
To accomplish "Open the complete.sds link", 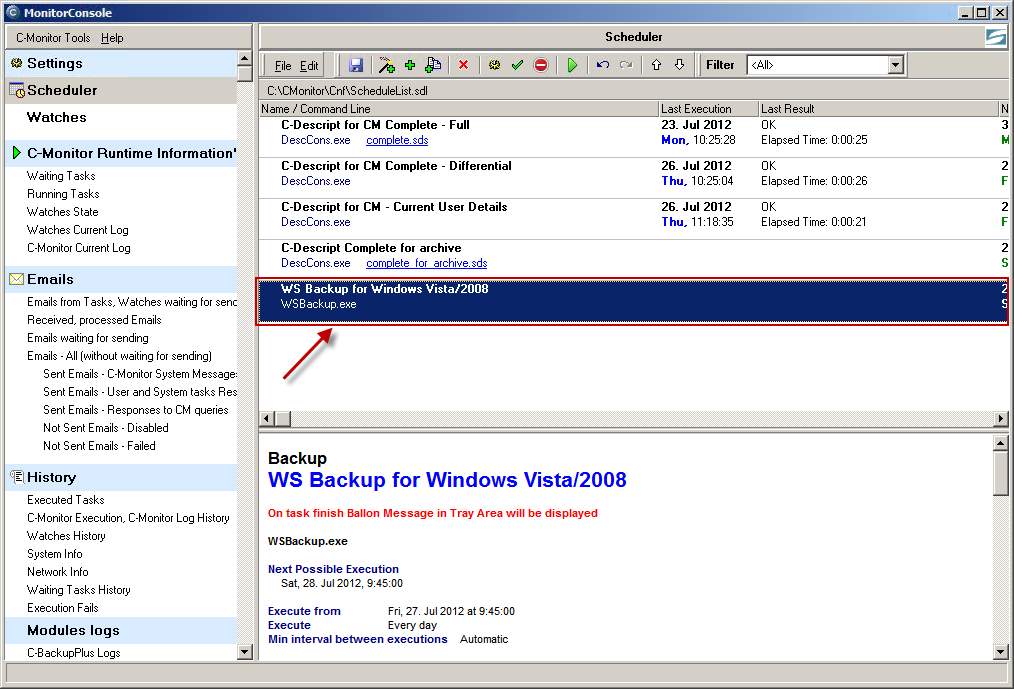I will 397,140.
